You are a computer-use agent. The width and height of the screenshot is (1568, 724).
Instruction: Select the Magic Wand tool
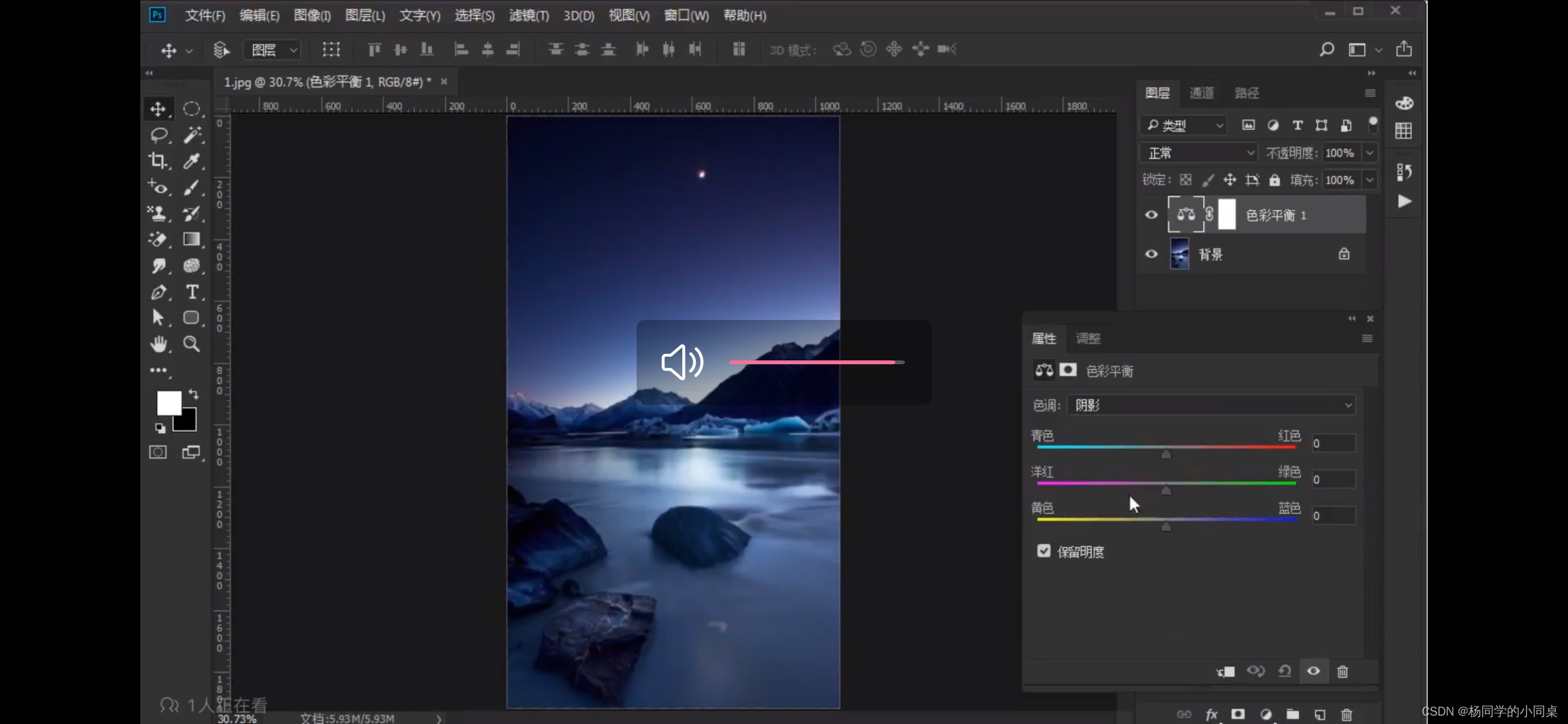tap(192, 135)
